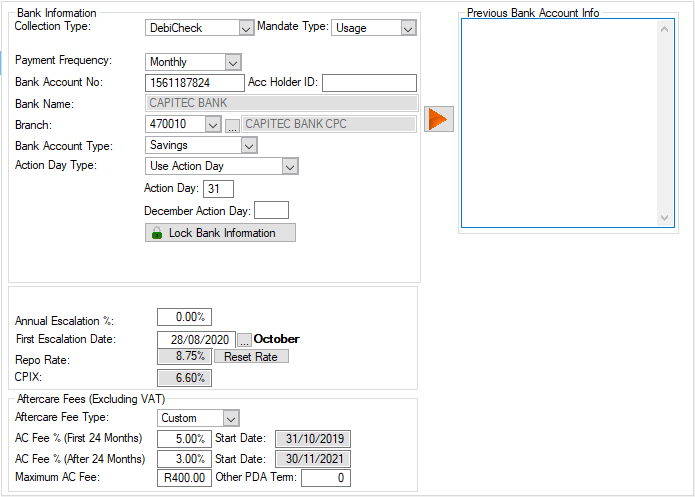695x497 pixels.
Task: Click the orange arrow button beside bank details
Action: point(438,118)
